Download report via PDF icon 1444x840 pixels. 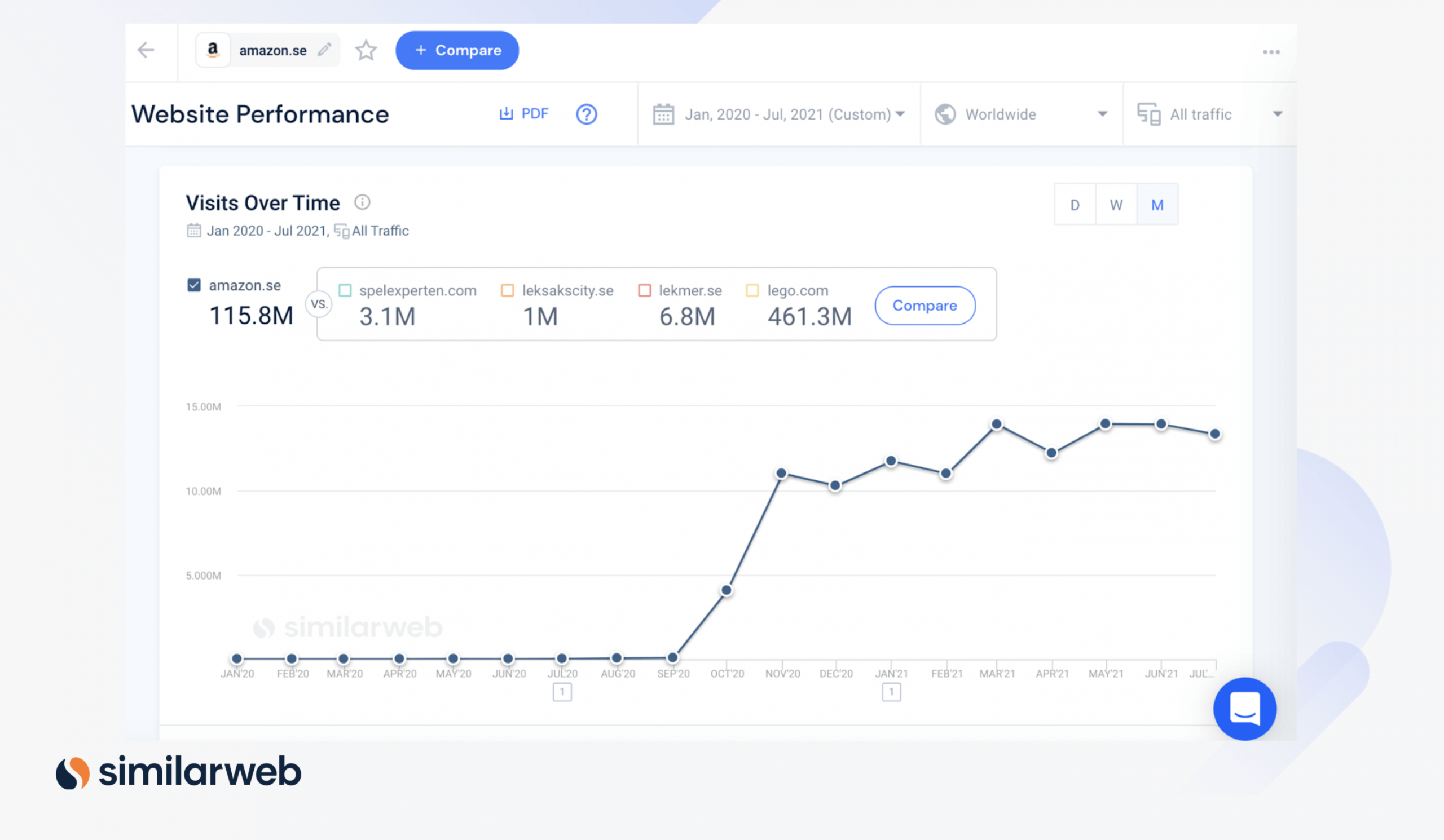[x=506, y=113]
